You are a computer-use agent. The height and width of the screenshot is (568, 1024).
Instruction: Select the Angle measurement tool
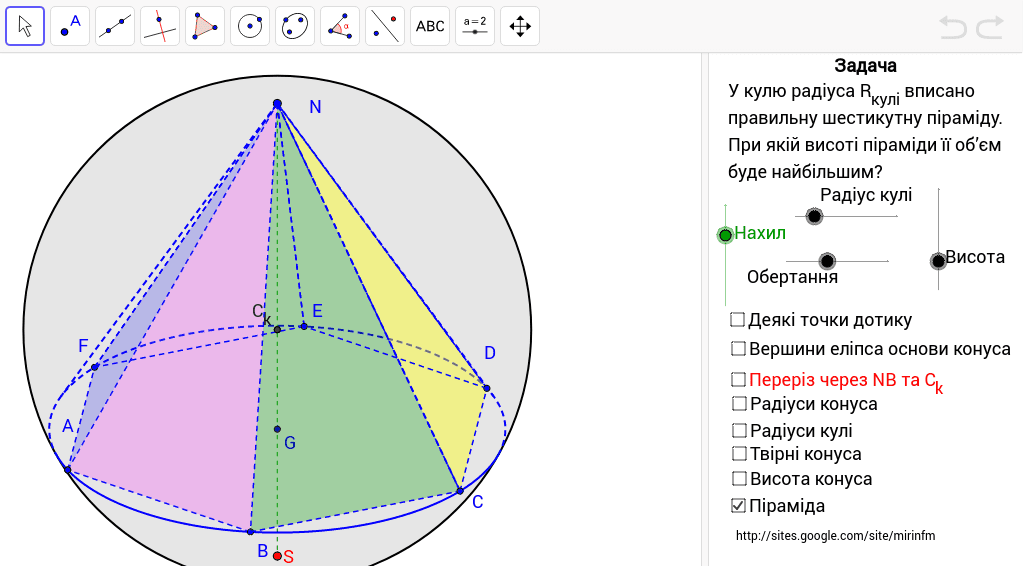[x=340, y=26]
